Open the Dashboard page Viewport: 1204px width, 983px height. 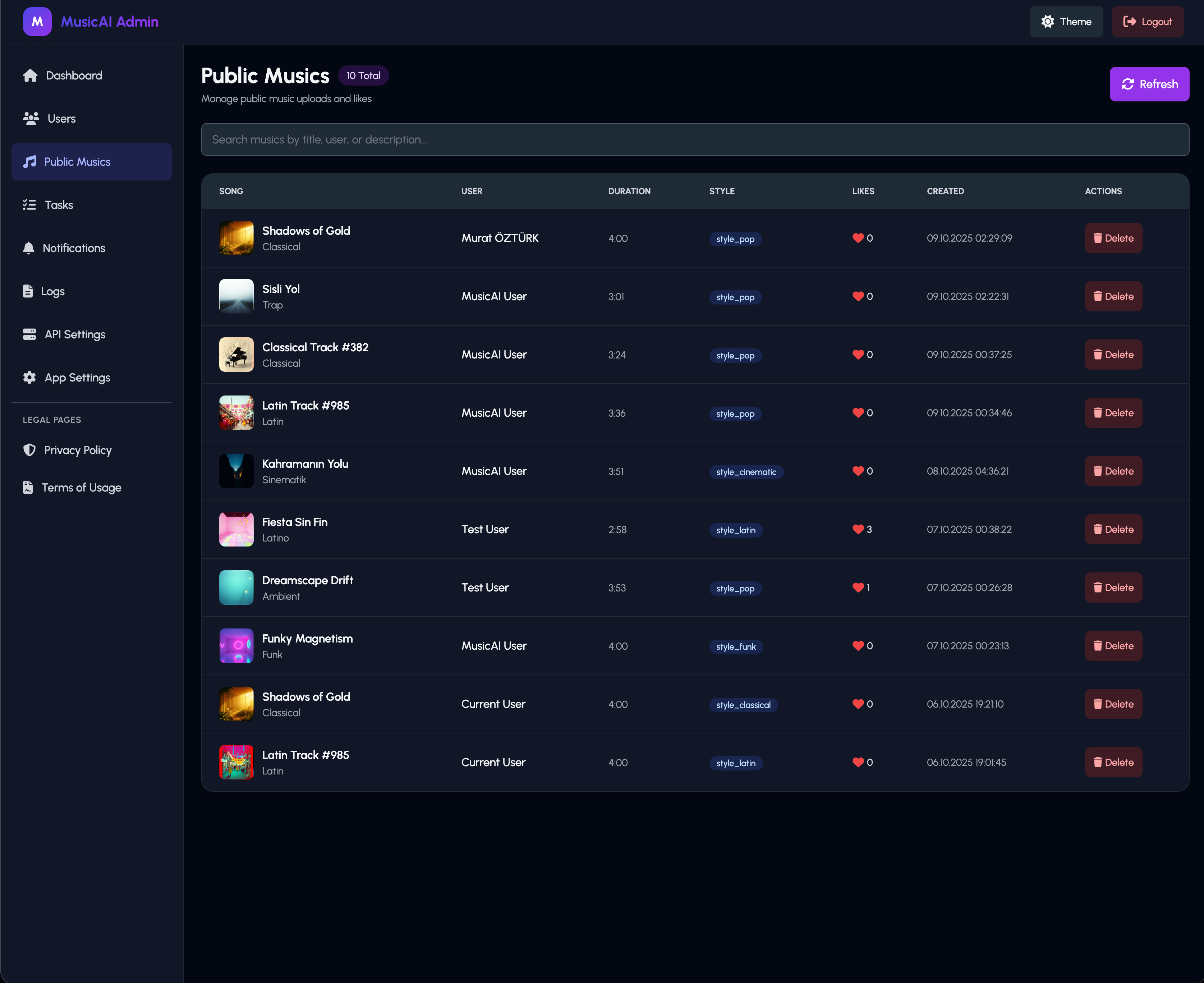[x=92, y=75]
